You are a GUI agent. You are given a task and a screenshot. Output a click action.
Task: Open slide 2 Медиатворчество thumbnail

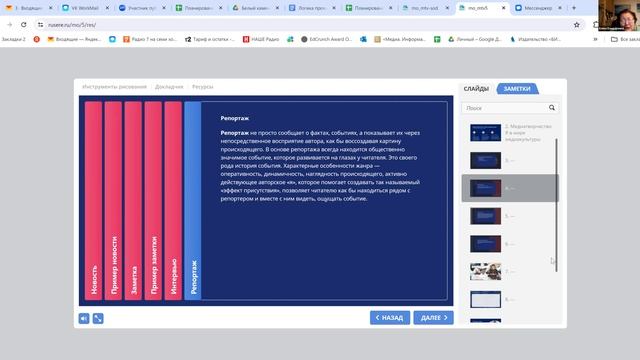tap(485, 133)
